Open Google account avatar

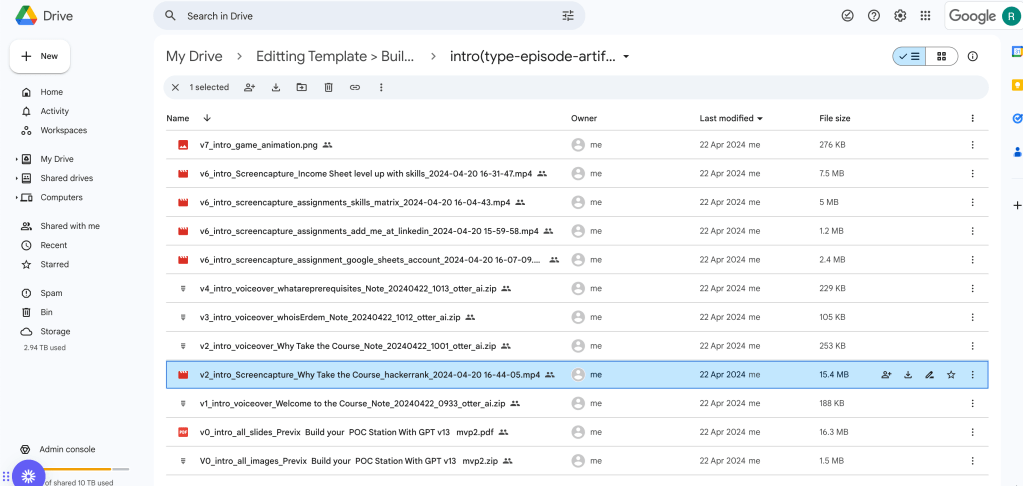tap(1009, 16)
